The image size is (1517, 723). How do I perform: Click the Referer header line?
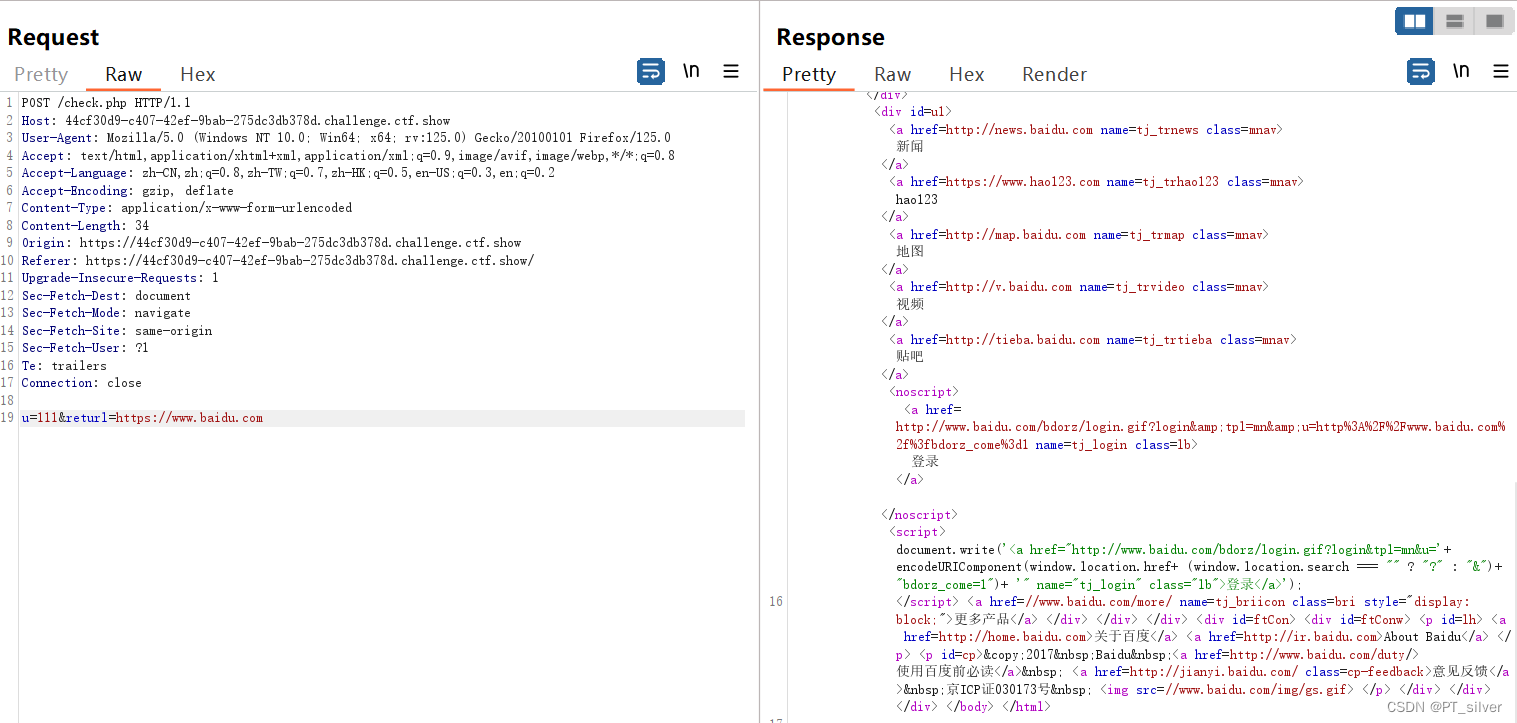click(x=278, y=261)
